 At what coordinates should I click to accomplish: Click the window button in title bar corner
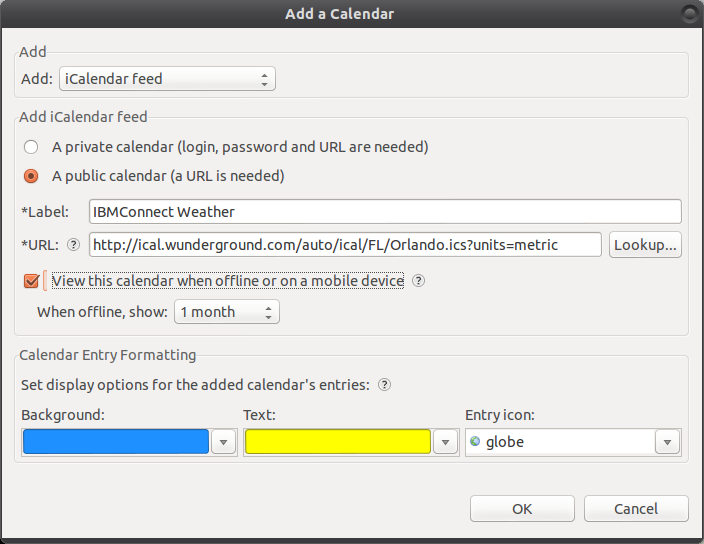[689, 13]
